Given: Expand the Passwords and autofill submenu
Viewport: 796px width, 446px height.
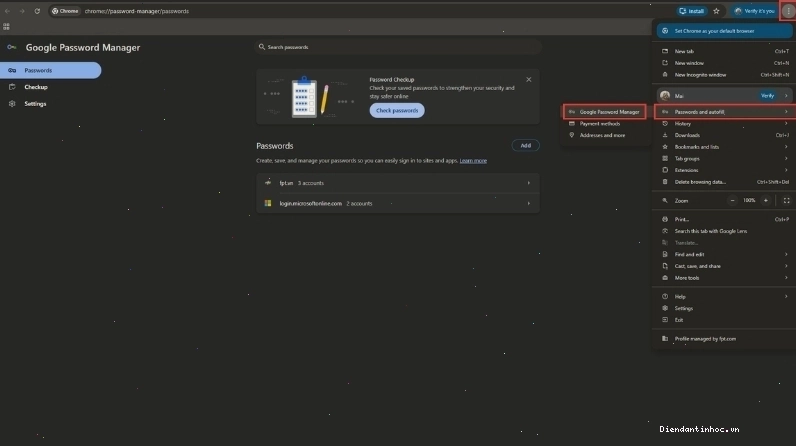Looking at the screenshot, I should click(724, 112).
